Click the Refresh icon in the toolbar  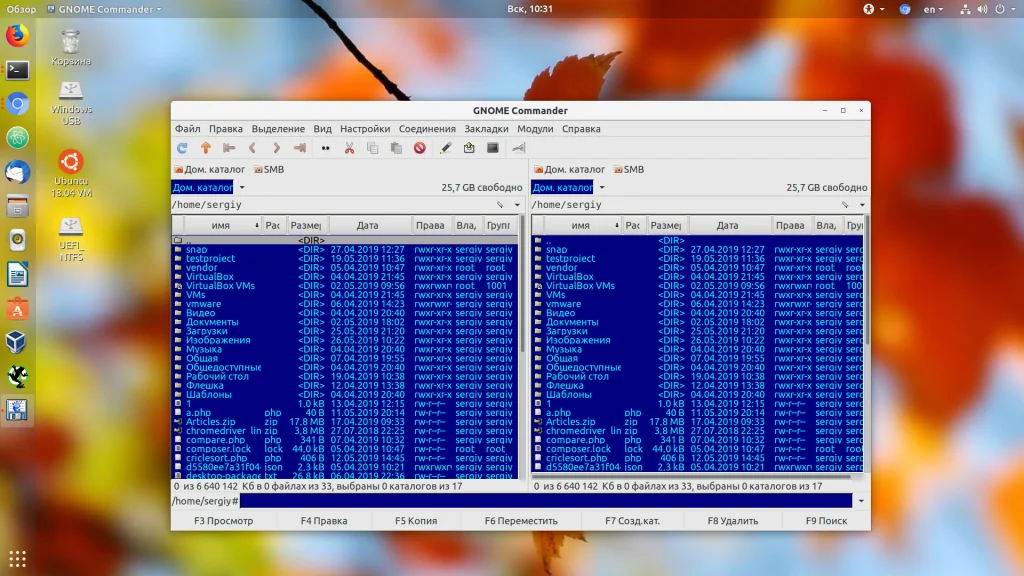coord(182,148)
